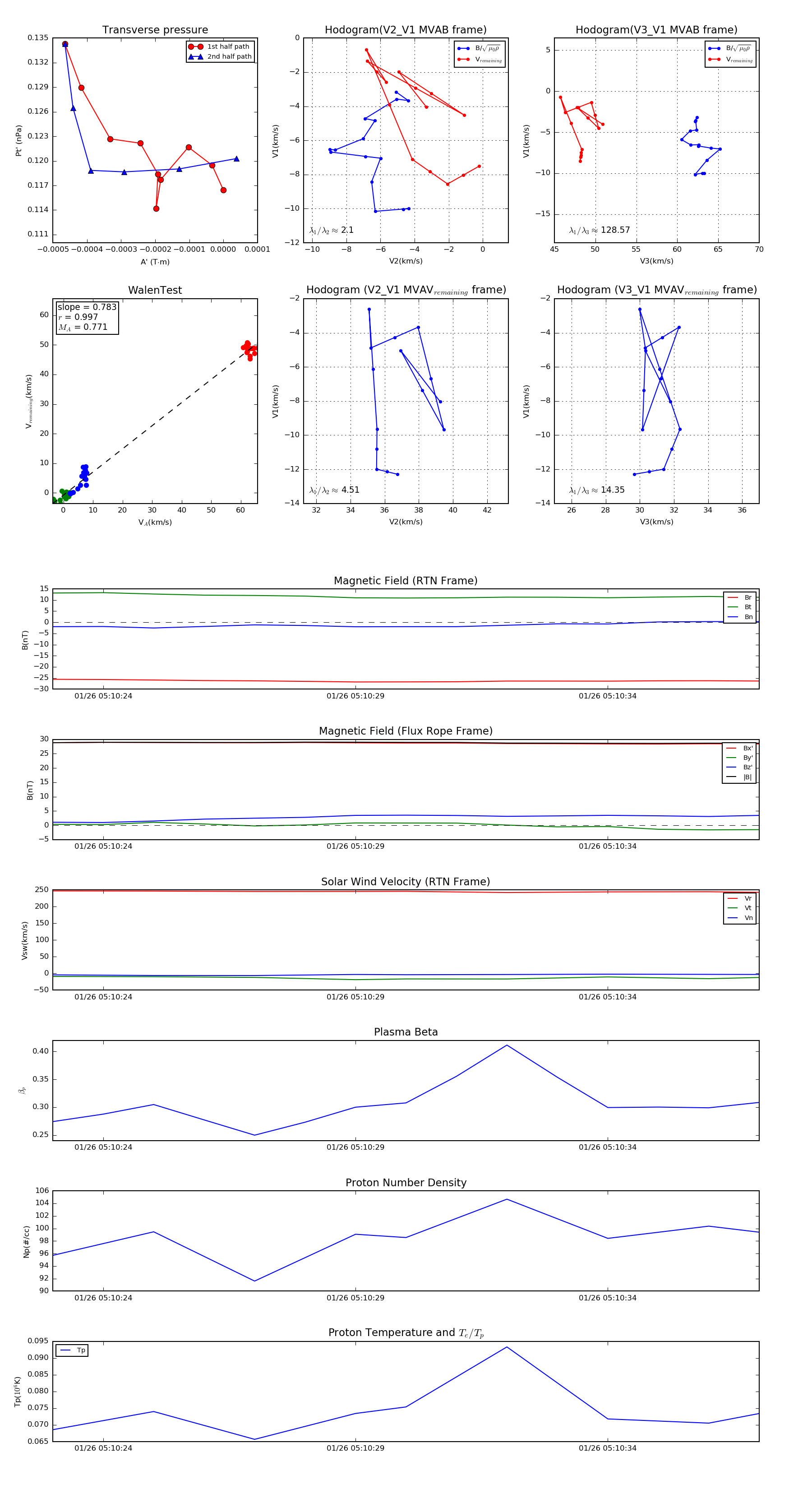Image resolution: width=812 pixels, height=1489 pixels.
Task: Click the "Vsw(km/s)" y-axis label
Action: [24, 940]
